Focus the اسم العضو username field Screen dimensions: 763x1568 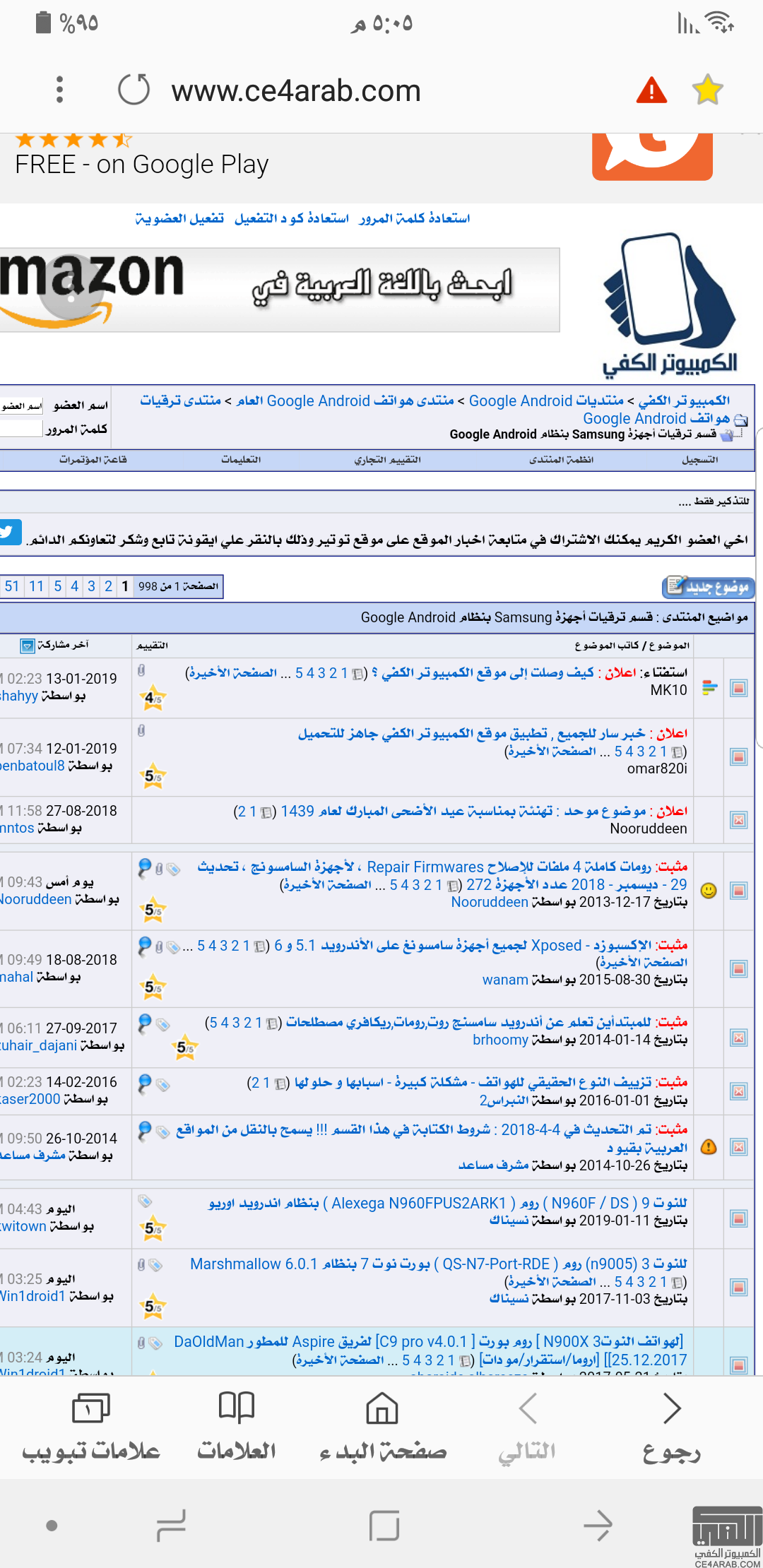tap(21, 405)
